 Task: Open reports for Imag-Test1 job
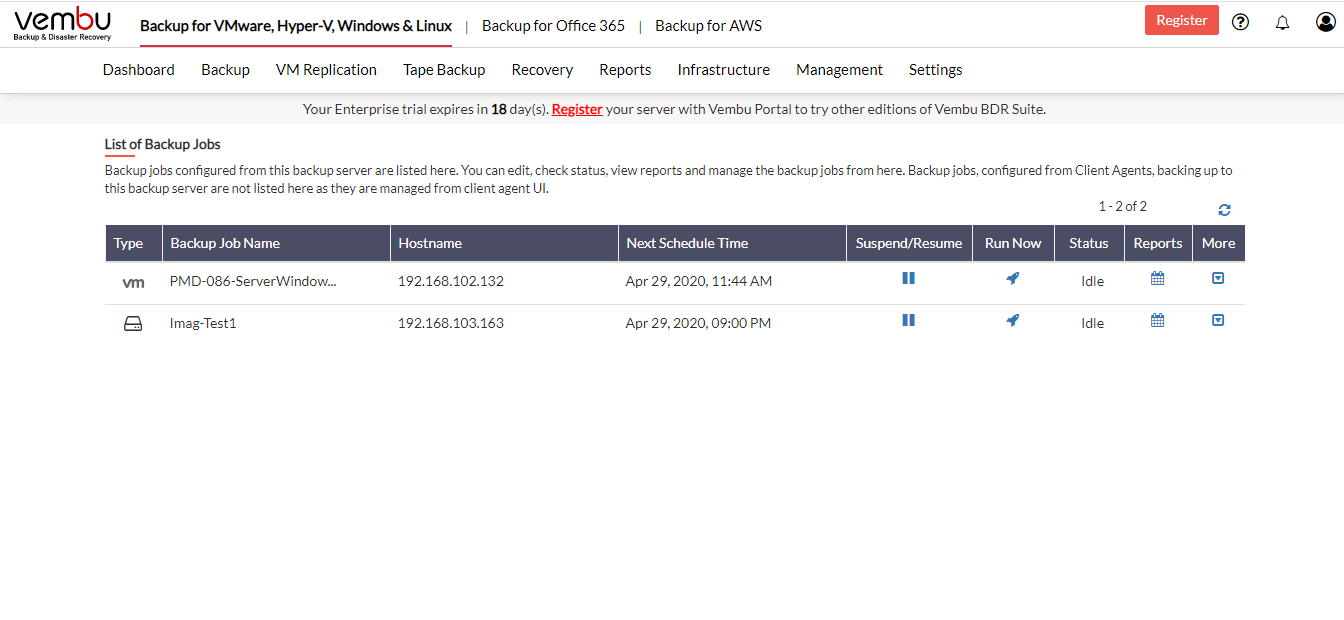click(1158, 321)
